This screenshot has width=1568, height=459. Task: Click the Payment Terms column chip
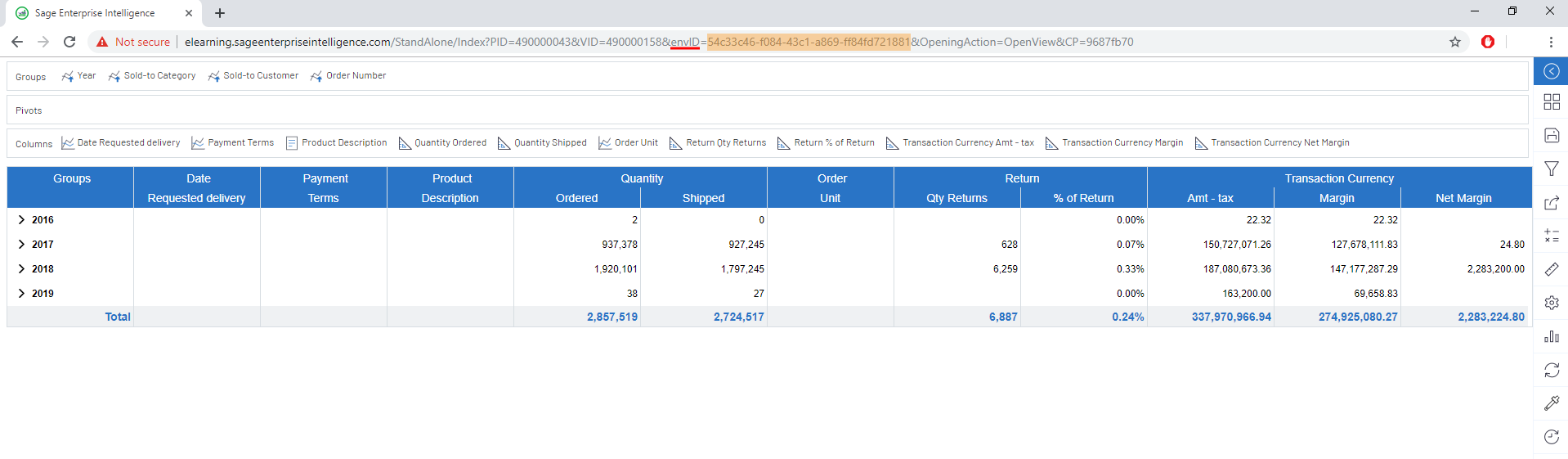pos(240,143)
